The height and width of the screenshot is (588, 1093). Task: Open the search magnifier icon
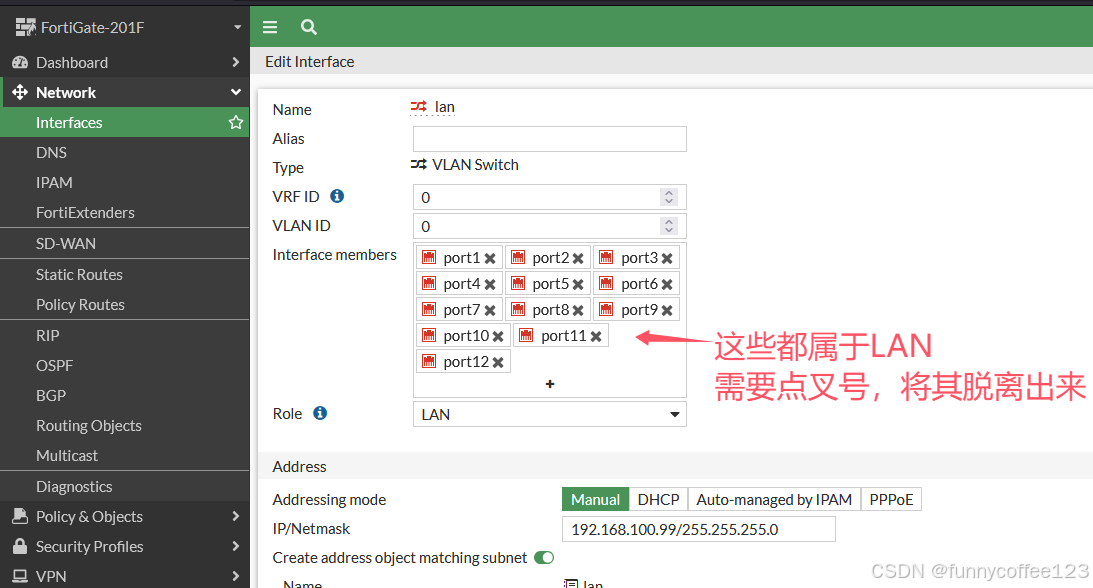[309, 27]
